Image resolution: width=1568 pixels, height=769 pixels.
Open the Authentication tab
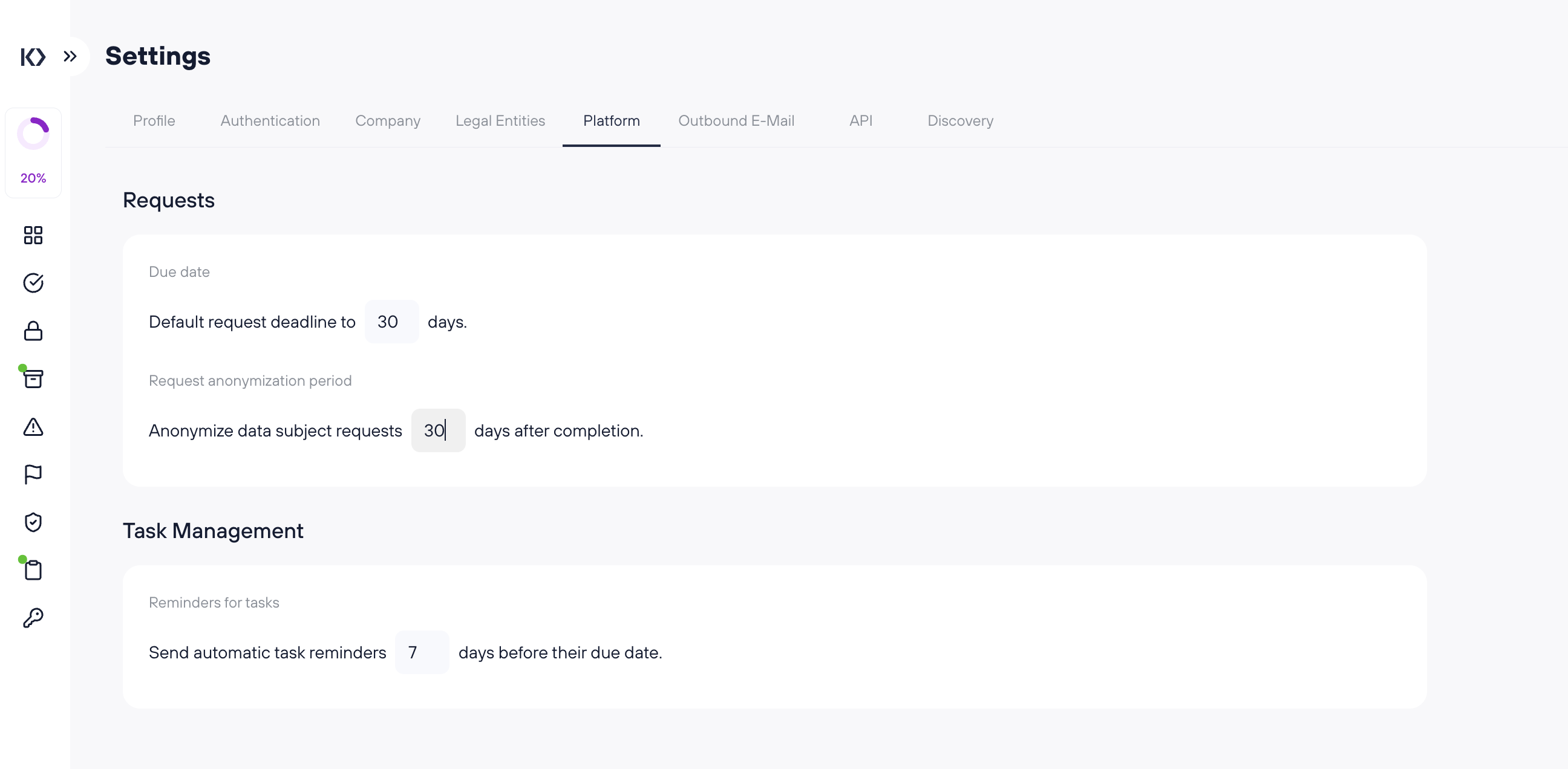click(270, 120)
